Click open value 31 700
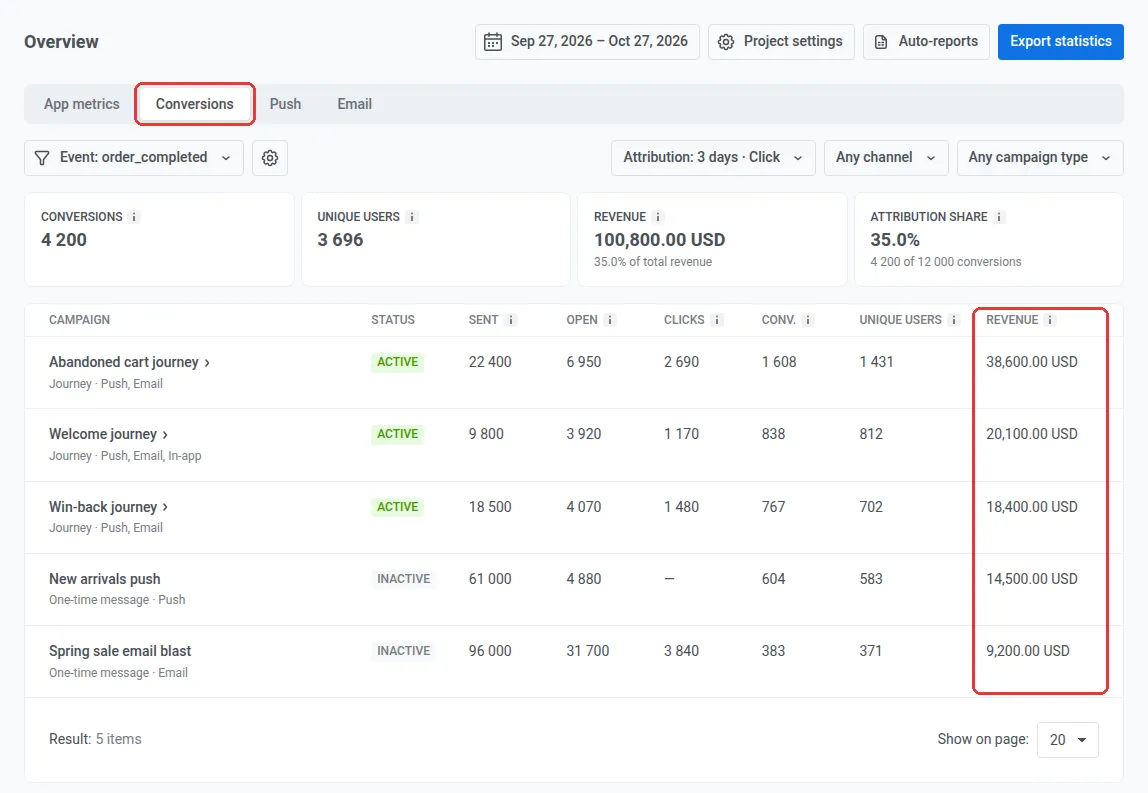 587,651
